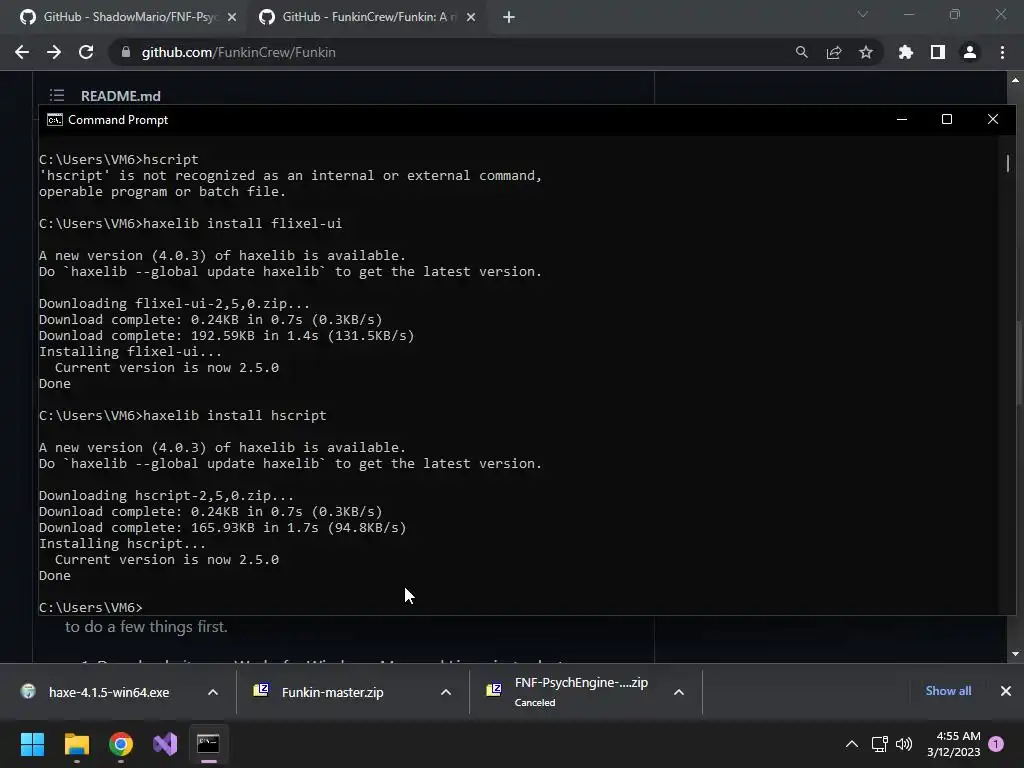The height and width of the screenshot is (768, 1024).
Task: Maximize the Command Prompt window
Action: (x=947, y=120)
